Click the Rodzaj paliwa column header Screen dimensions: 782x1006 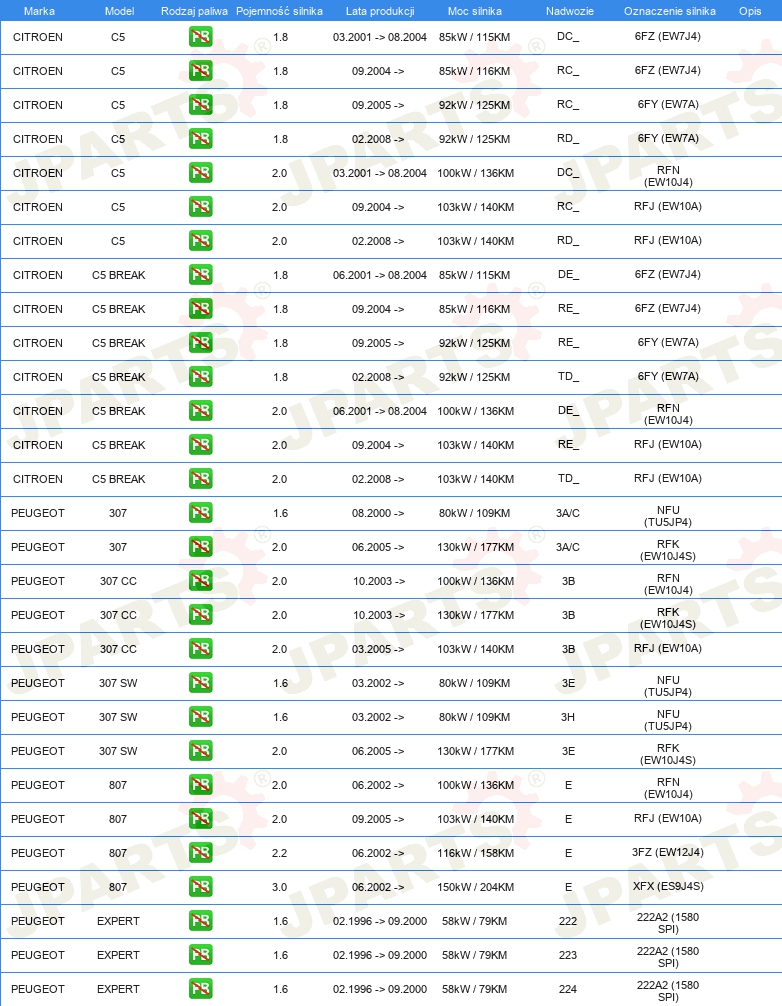point(194,11)
